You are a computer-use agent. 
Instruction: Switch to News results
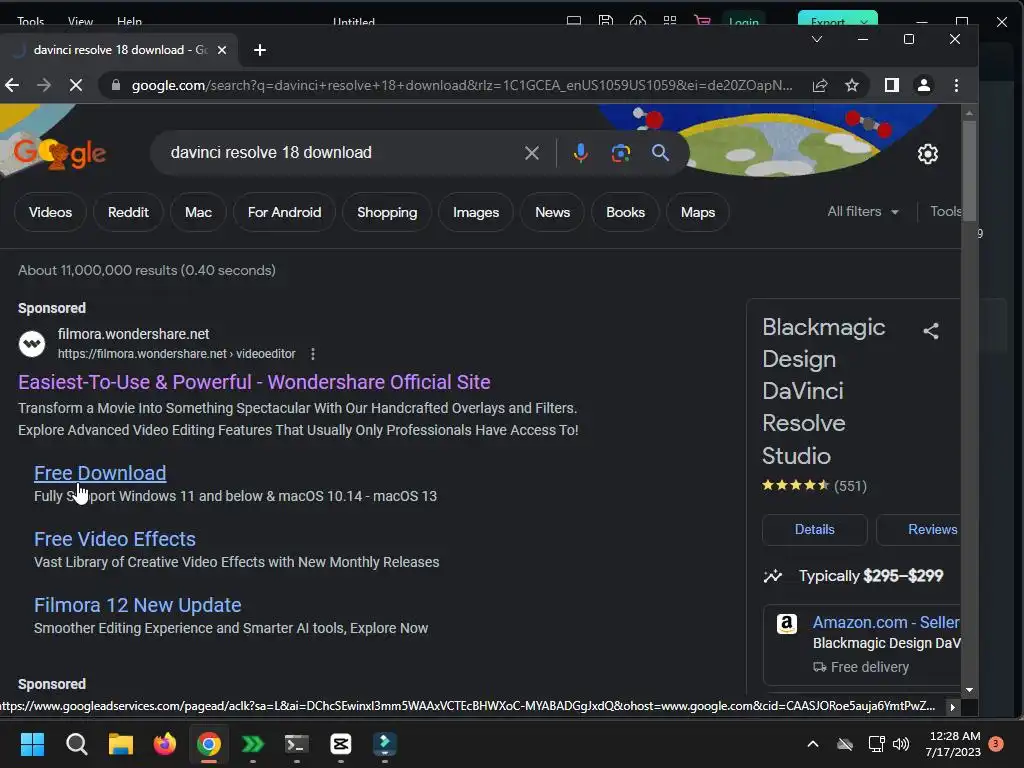tap(552, 212)
